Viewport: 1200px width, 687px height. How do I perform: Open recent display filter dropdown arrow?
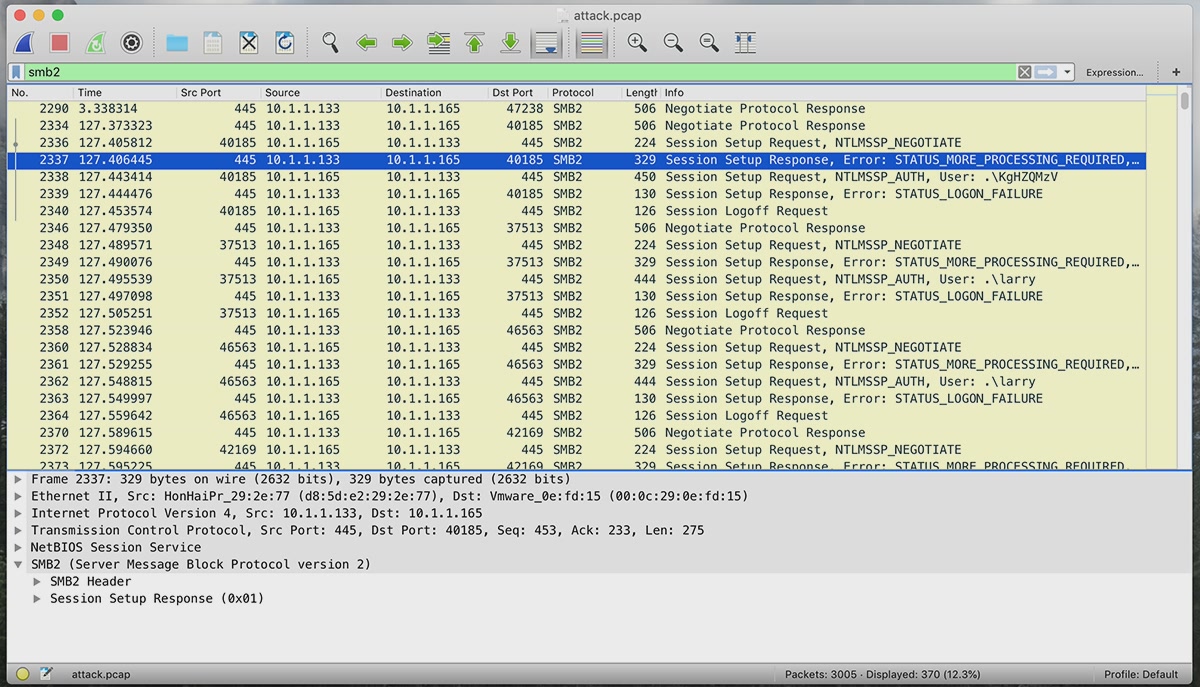(x=1068, y=72)
